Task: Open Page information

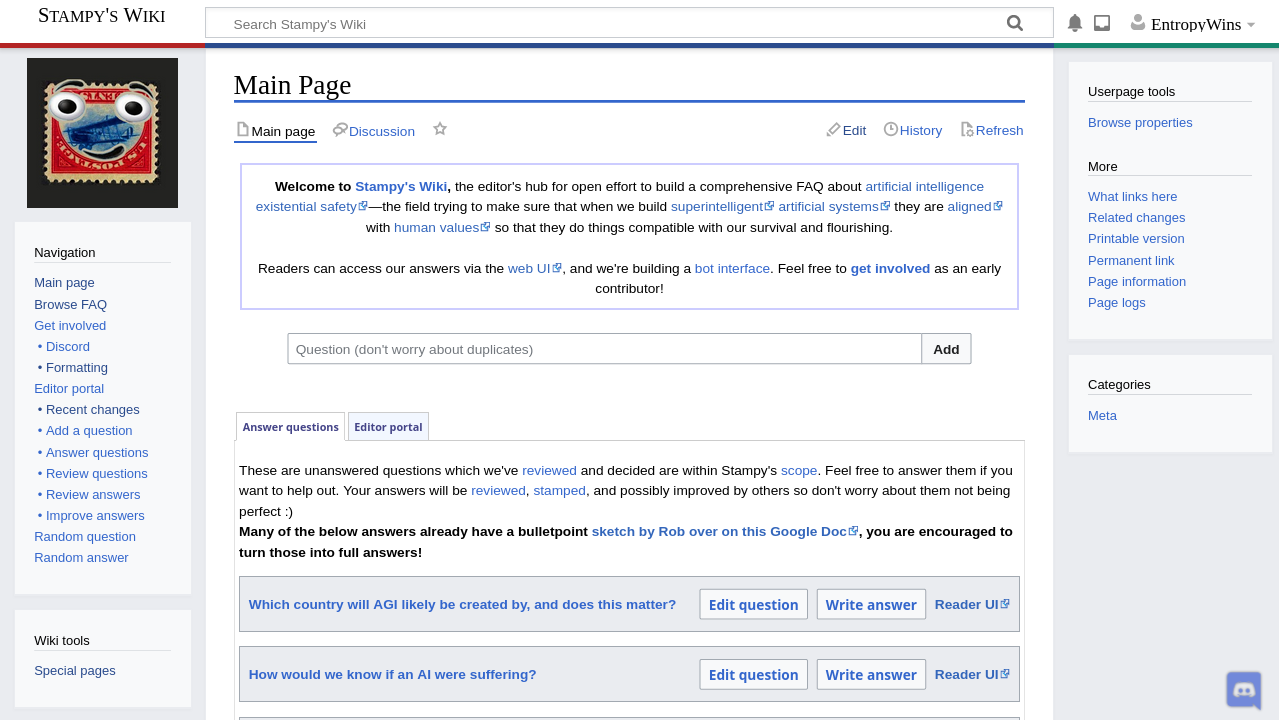Action: (x=1137, y=281)
